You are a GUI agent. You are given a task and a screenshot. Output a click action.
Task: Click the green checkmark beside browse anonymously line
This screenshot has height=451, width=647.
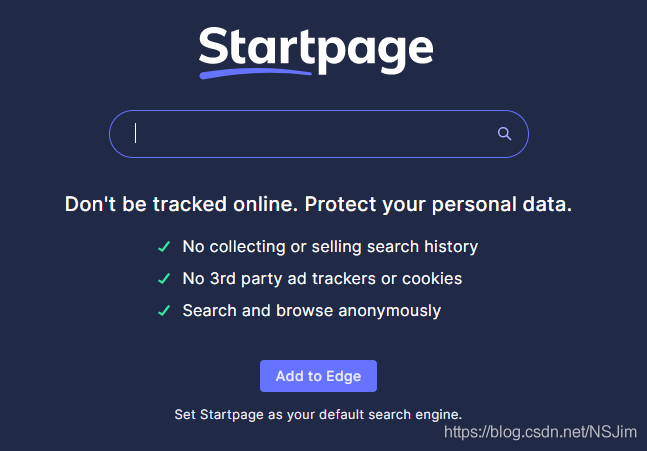(x=164, y=311)
